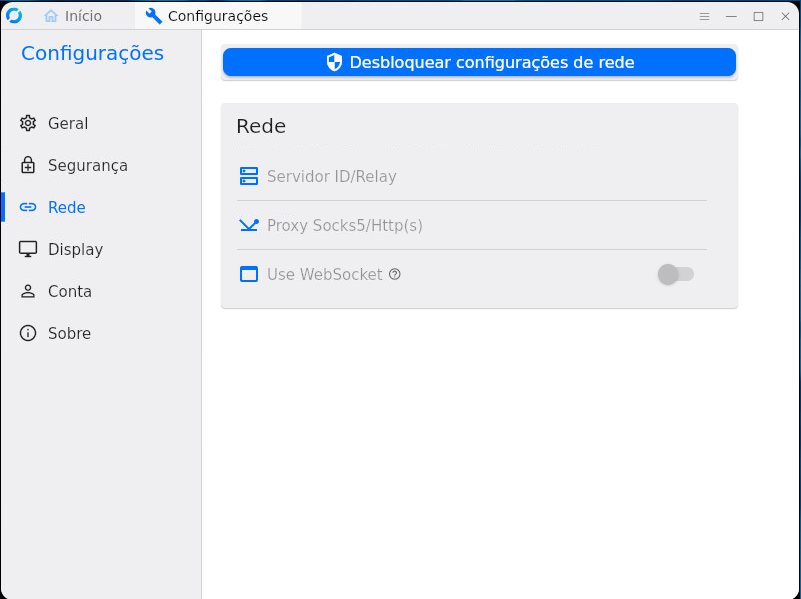The image size is (801, 599).
Task: Select the Rede link icon
Action: 28,207
